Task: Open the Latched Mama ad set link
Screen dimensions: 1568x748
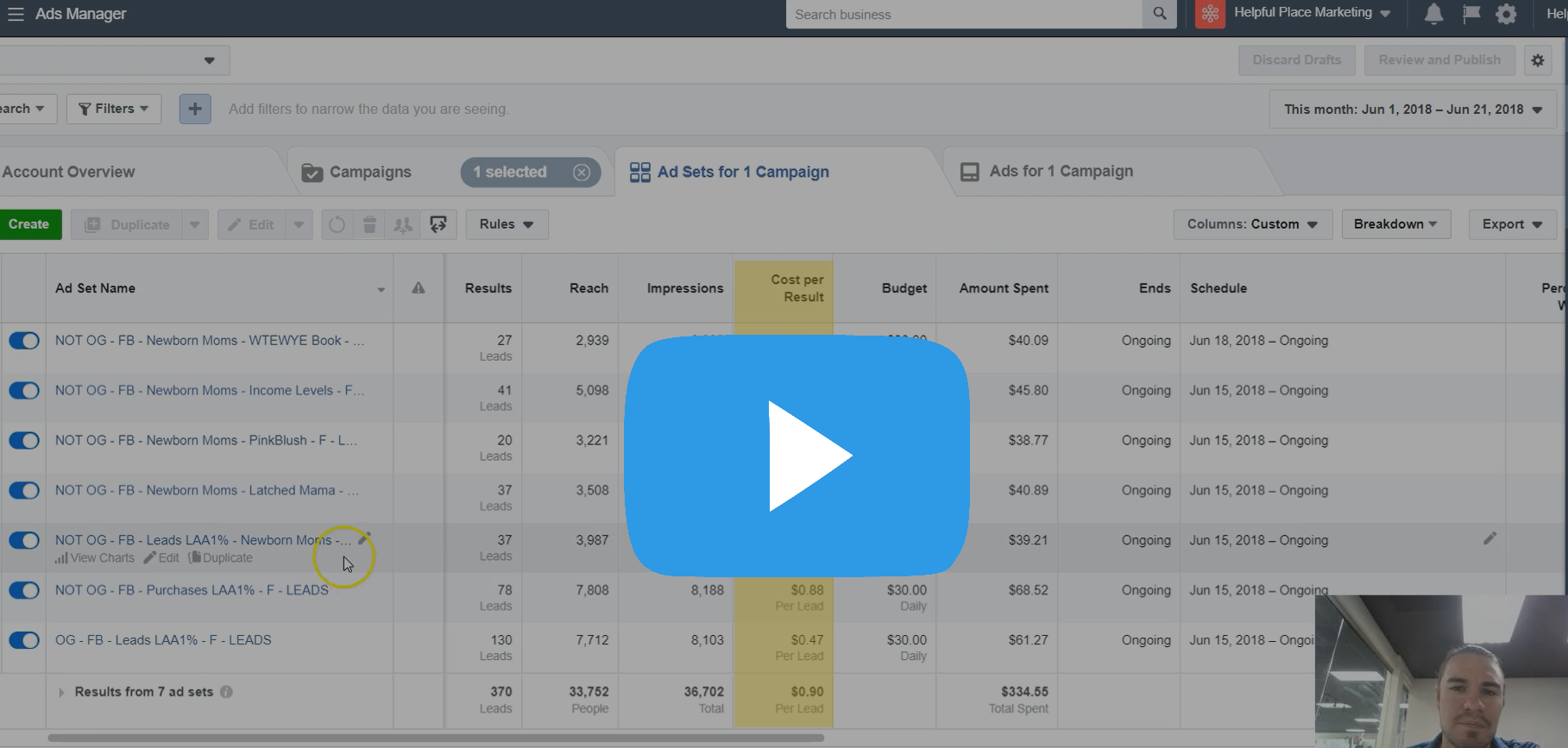Action: 205,490
